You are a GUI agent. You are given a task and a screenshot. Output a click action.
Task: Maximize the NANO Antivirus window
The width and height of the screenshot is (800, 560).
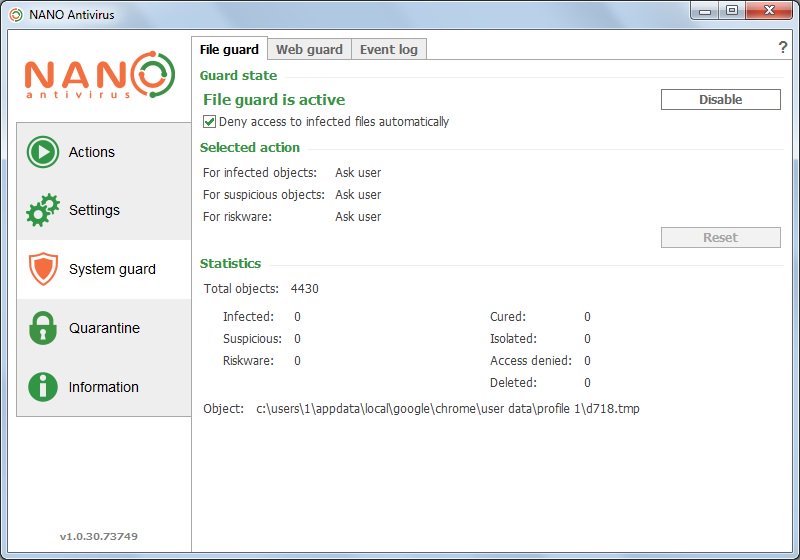click(x=732, y=11)
